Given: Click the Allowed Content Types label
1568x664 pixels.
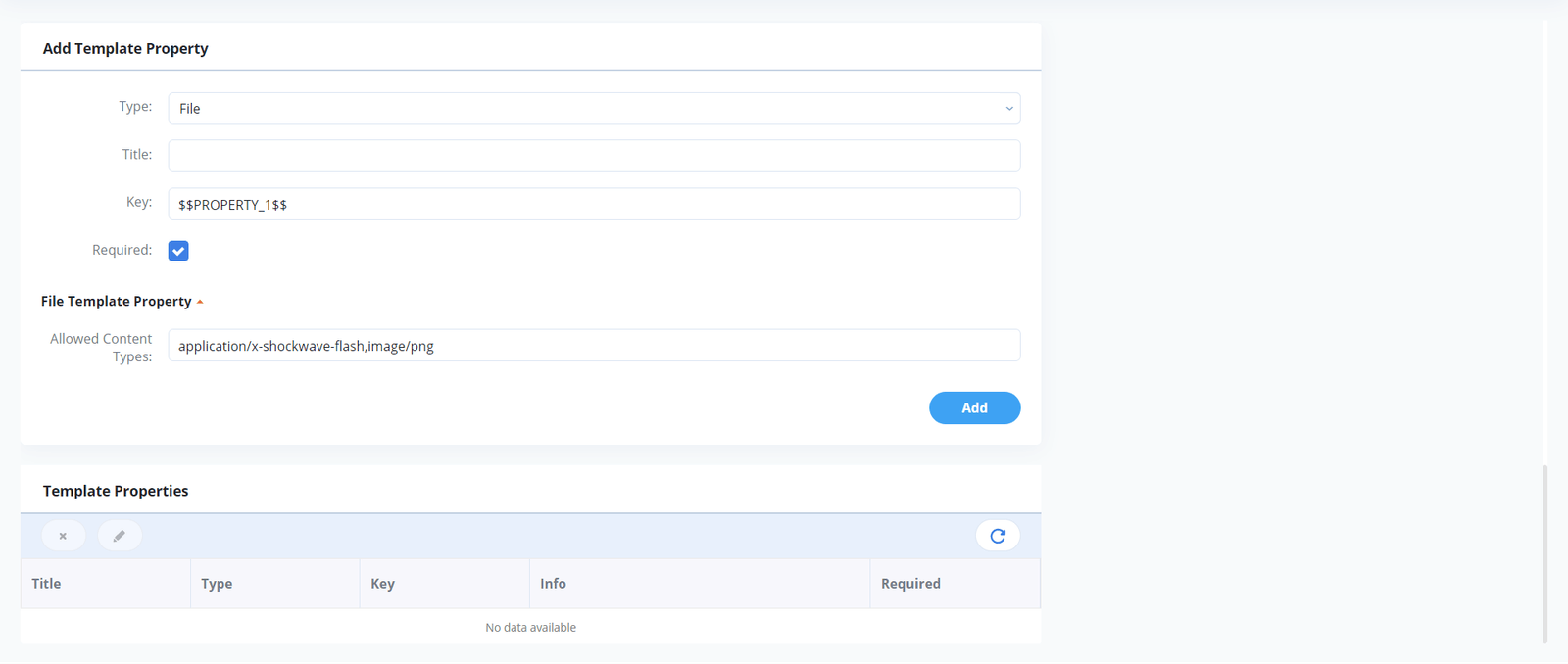Looking at the screenshot, I should pyautogui.click(x=102, y=347).
